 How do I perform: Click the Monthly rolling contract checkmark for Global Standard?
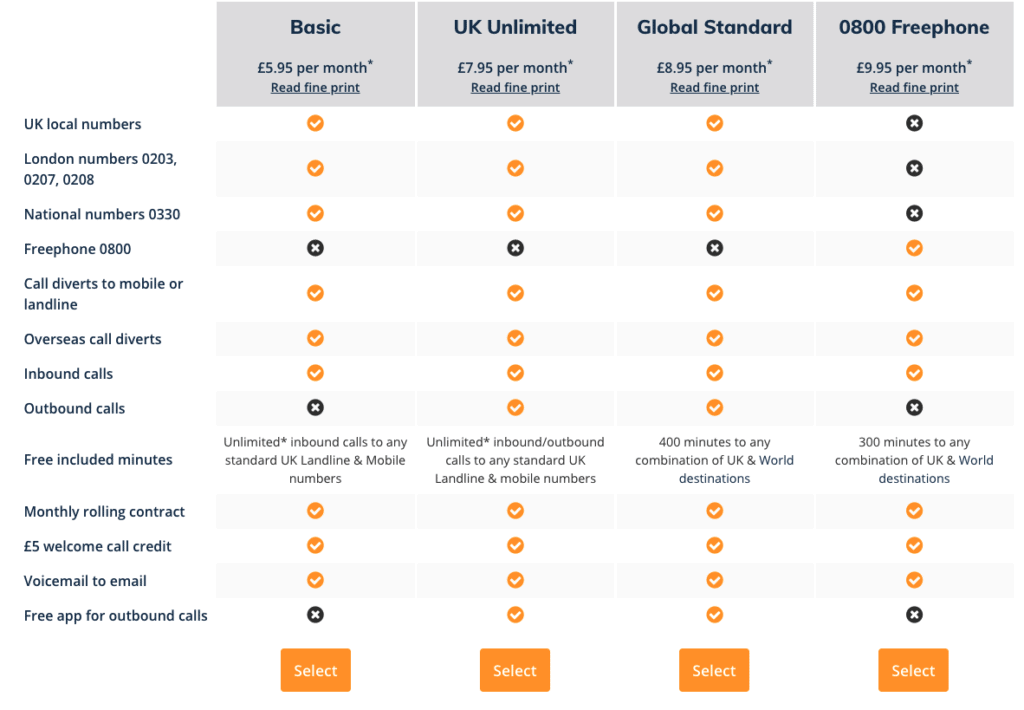click(714, 511)
